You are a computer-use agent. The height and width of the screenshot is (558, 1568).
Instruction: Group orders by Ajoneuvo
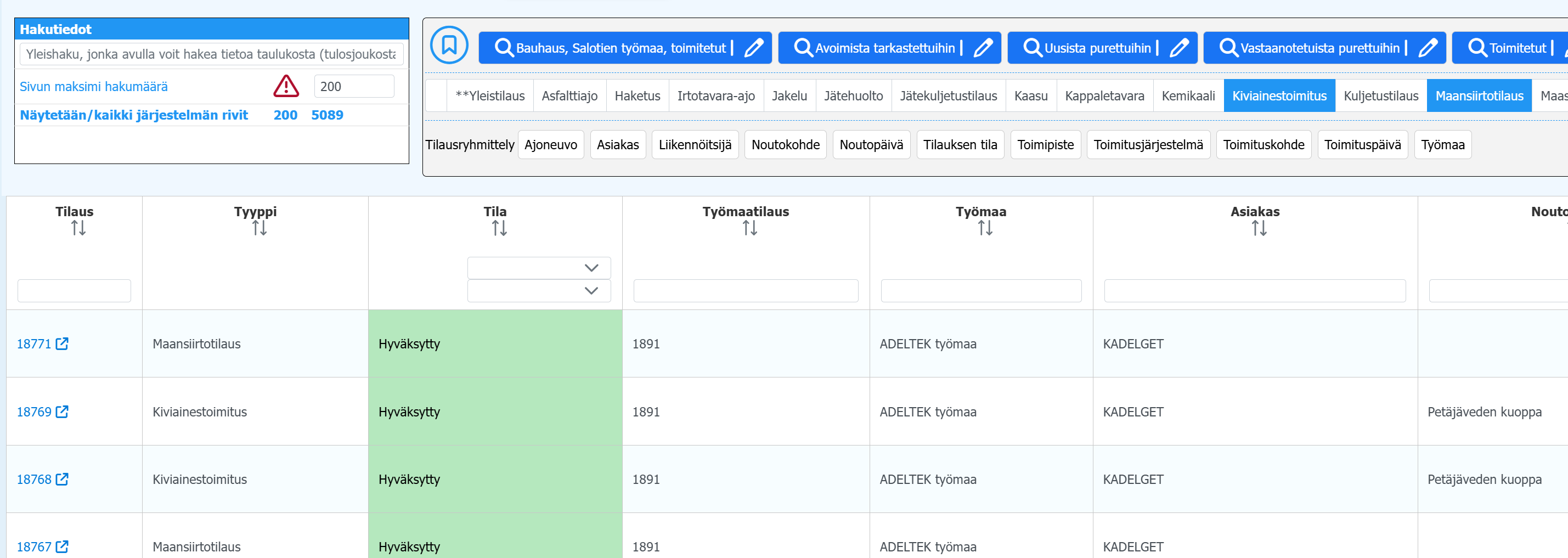pyautogui.click(x=551, y=145)
